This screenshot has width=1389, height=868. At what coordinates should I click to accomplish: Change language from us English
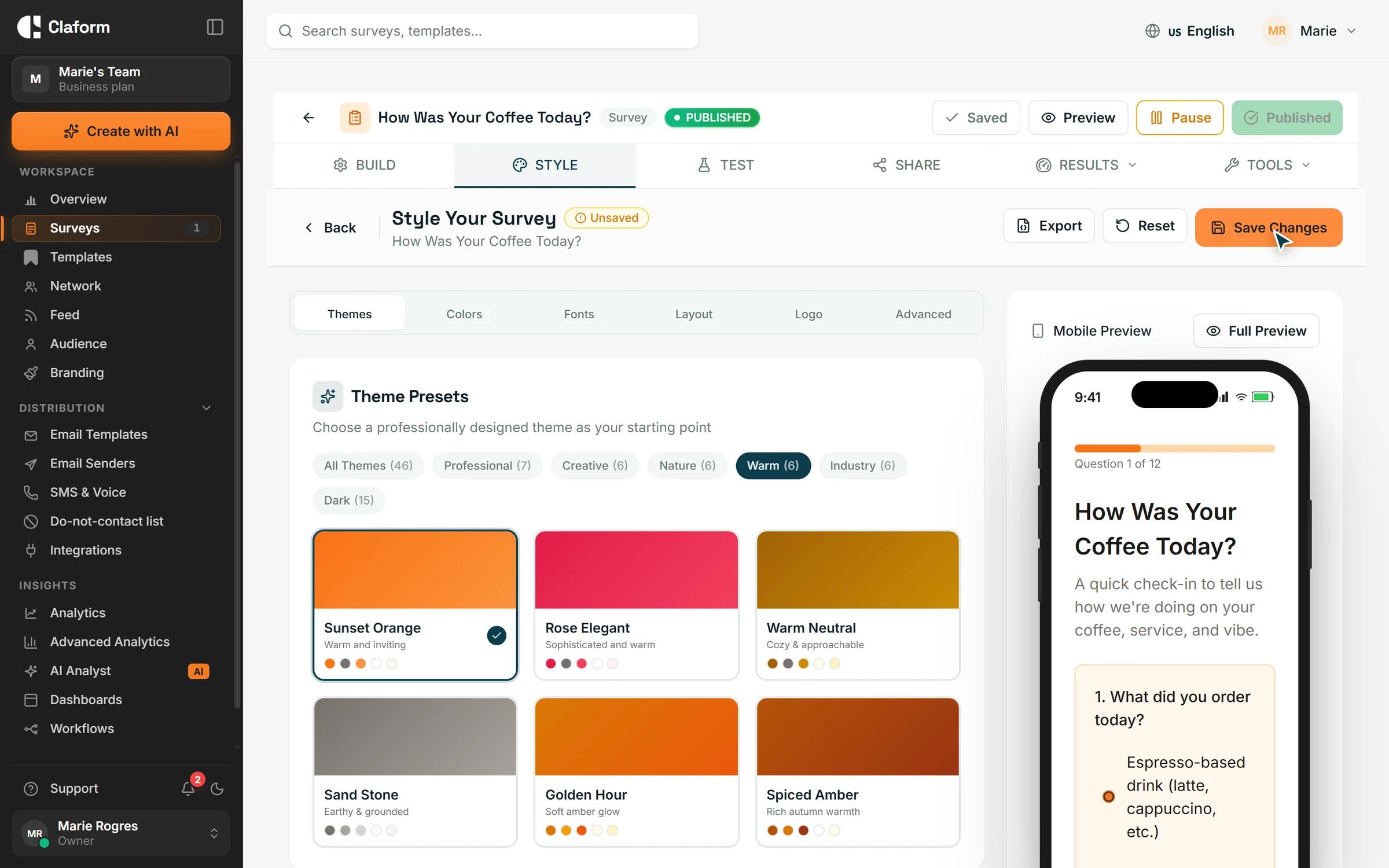pyautogui.click(x=1189, y=31)
